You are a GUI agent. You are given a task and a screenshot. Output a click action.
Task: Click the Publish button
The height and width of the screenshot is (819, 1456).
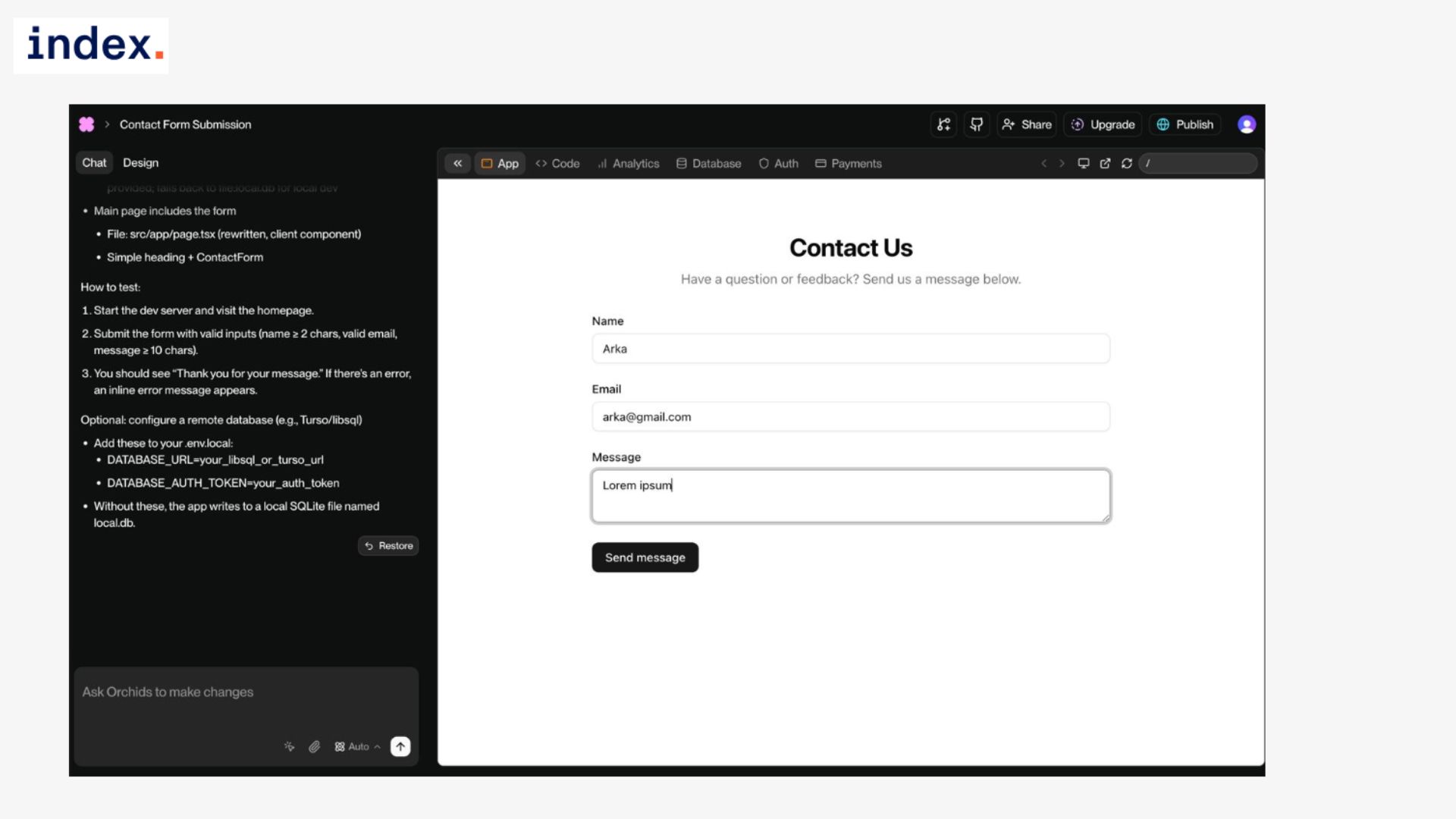pyautogui.click(x=1185, y=124)
